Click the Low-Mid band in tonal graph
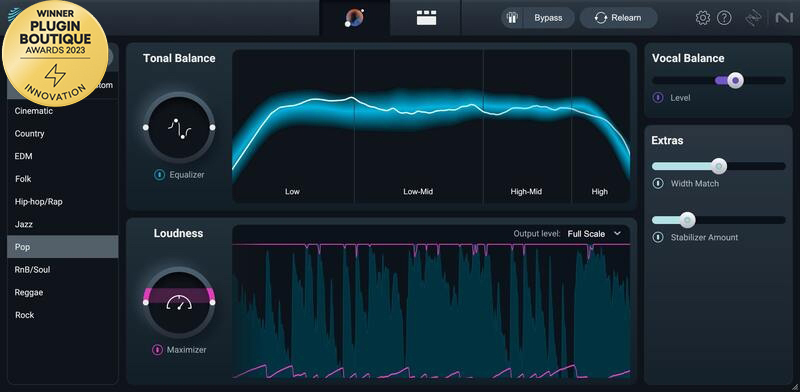This screenshot has width=800, height=392. click(x=418, y=126)
